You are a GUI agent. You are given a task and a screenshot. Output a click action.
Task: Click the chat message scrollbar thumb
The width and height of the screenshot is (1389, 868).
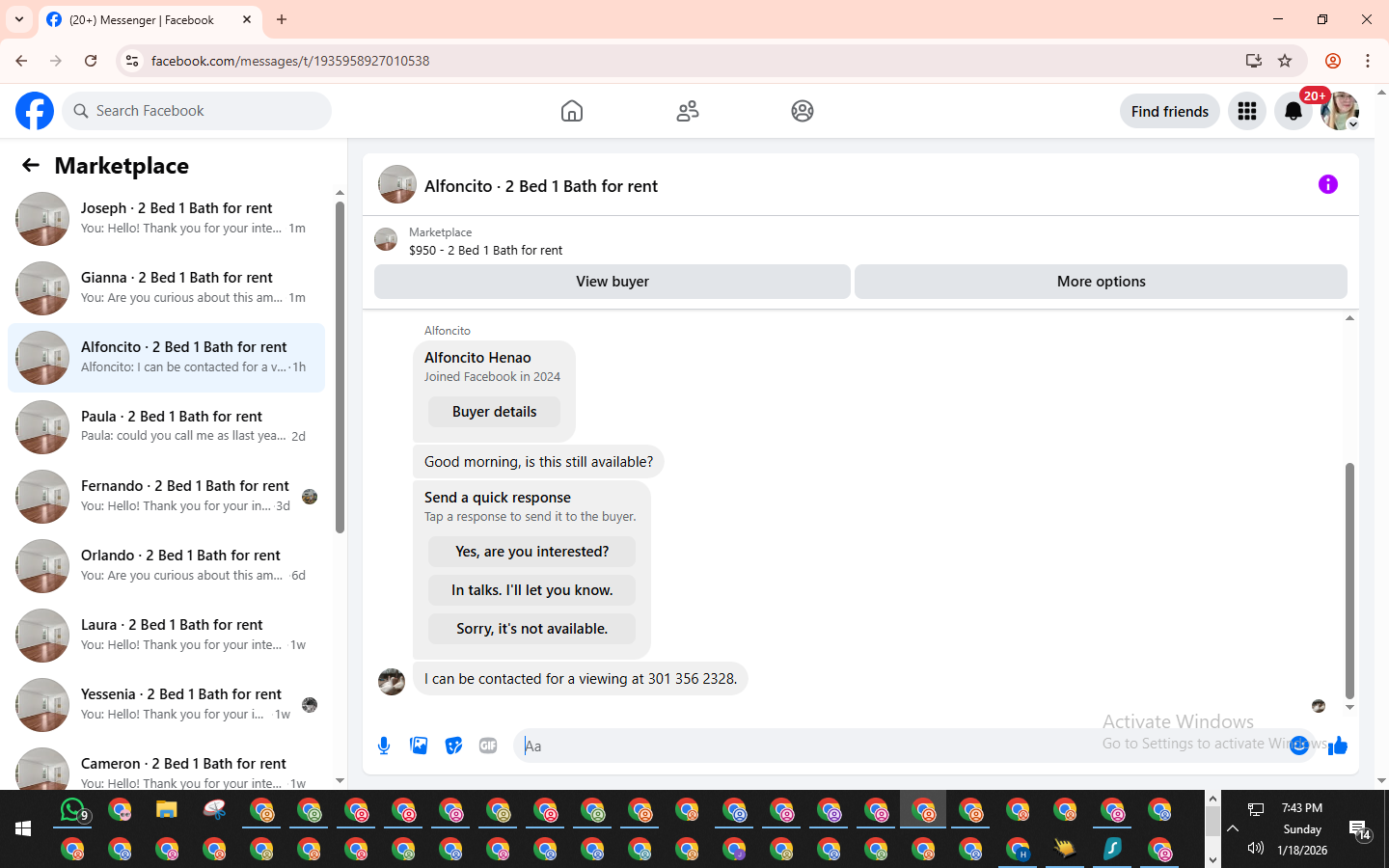tap(1349, 581)
